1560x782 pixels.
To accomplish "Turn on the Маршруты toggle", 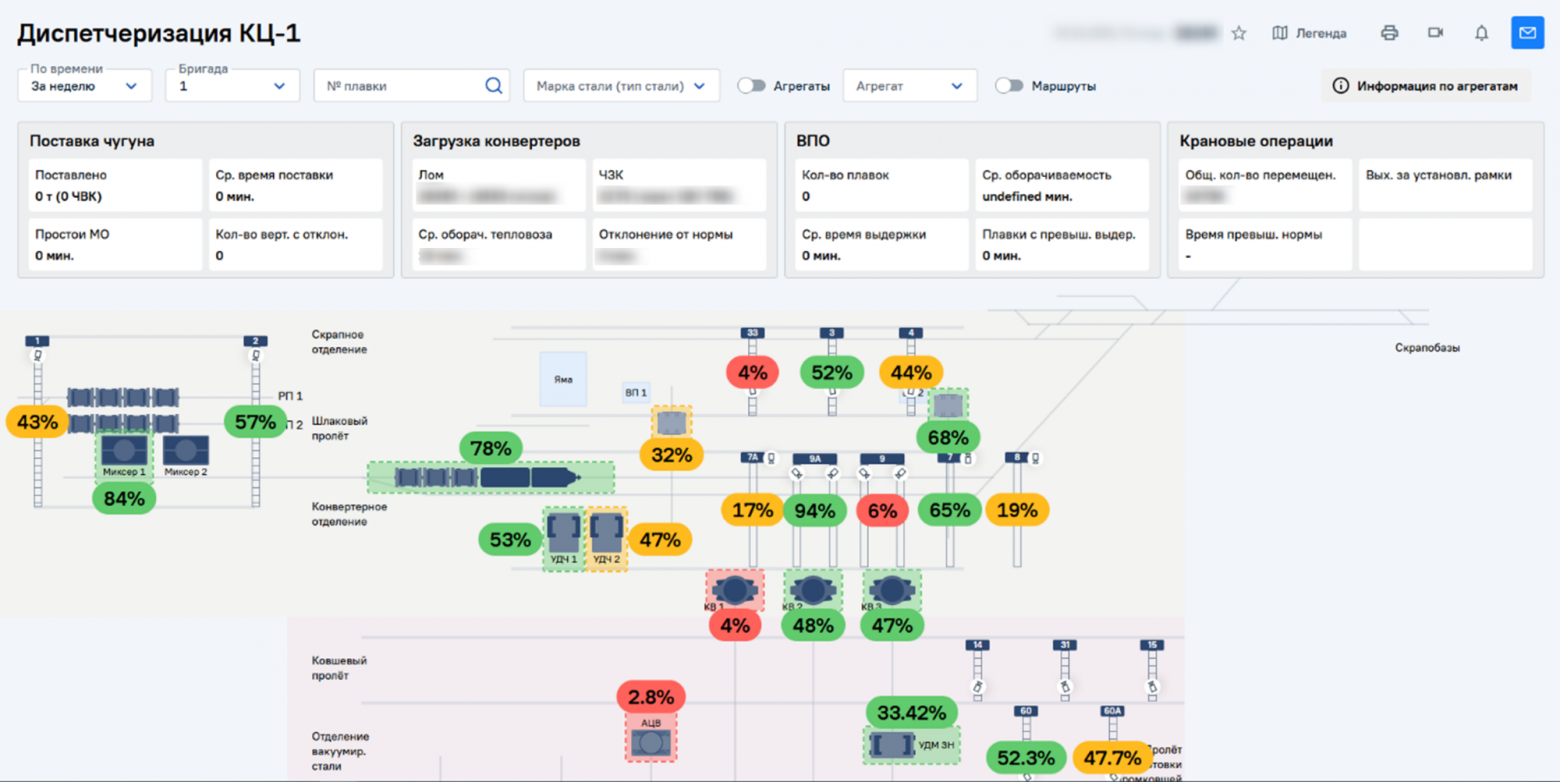I will (1009, 86).
